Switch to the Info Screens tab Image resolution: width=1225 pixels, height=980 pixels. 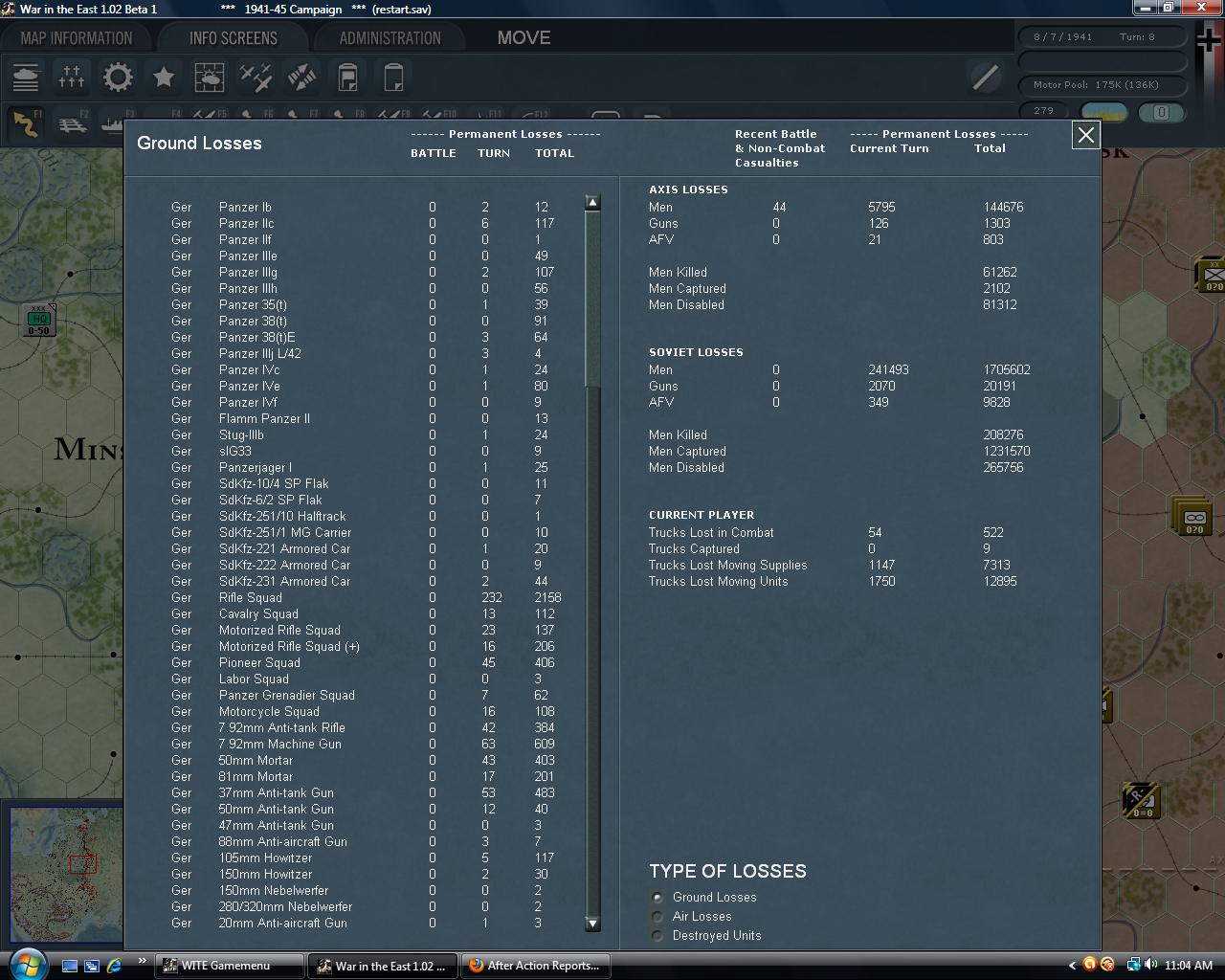(234, 38)
